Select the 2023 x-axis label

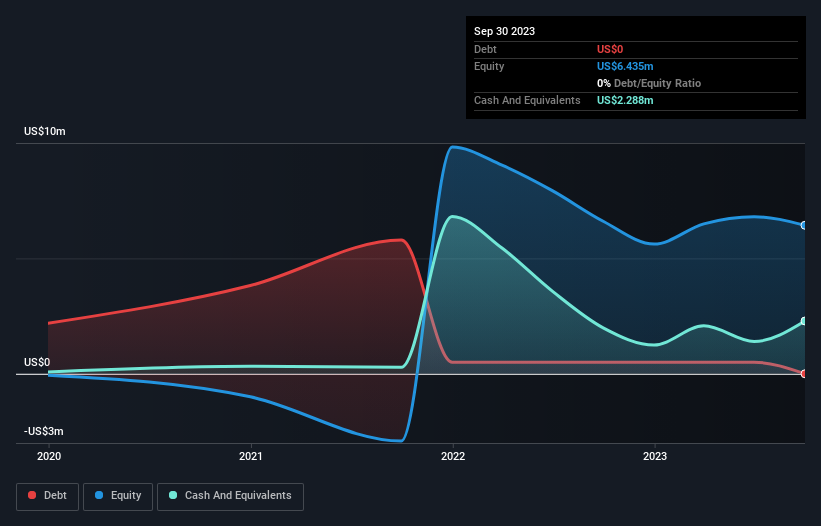pyautogui.click(x=655, y=456)
